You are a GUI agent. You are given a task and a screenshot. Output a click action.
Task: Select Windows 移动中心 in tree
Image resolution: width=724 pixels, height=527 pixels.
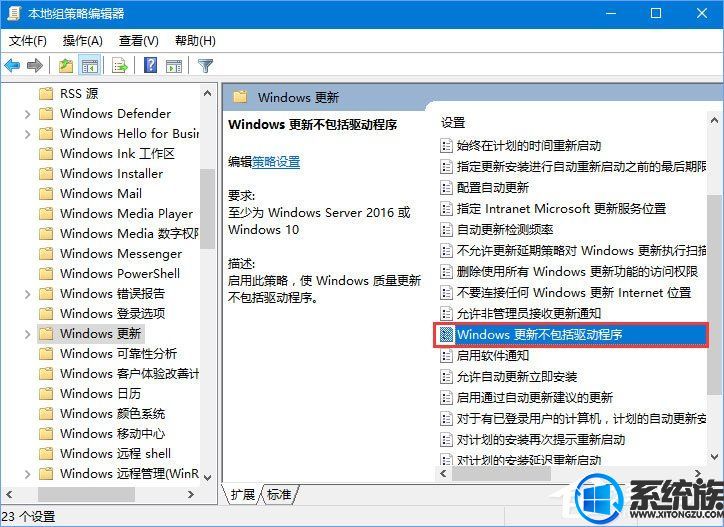113,434
